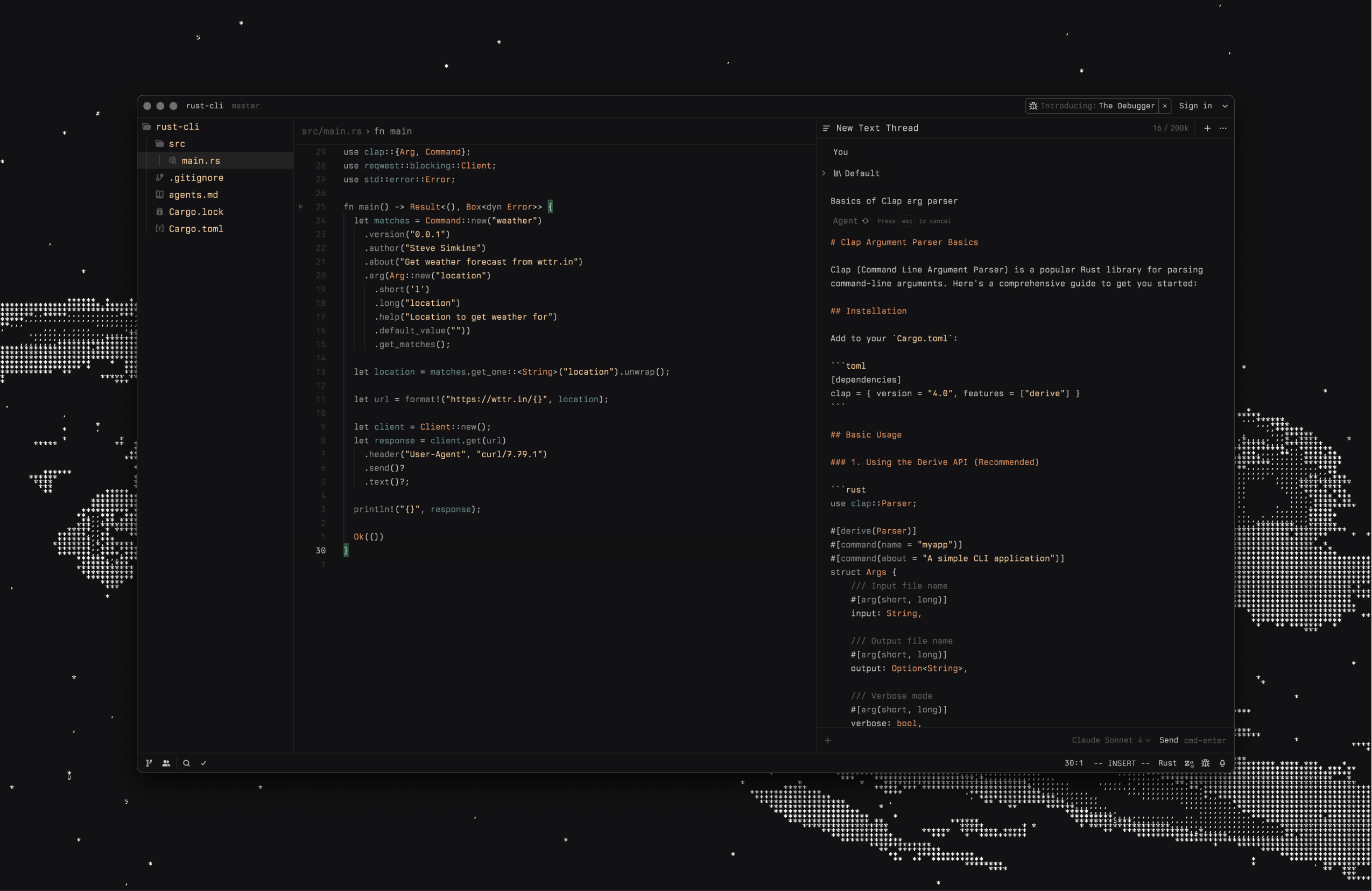This screenshot has height=891, width=1372.
Task: Click the 30:1 cursor position
Action: click(x=1073, y=763)
